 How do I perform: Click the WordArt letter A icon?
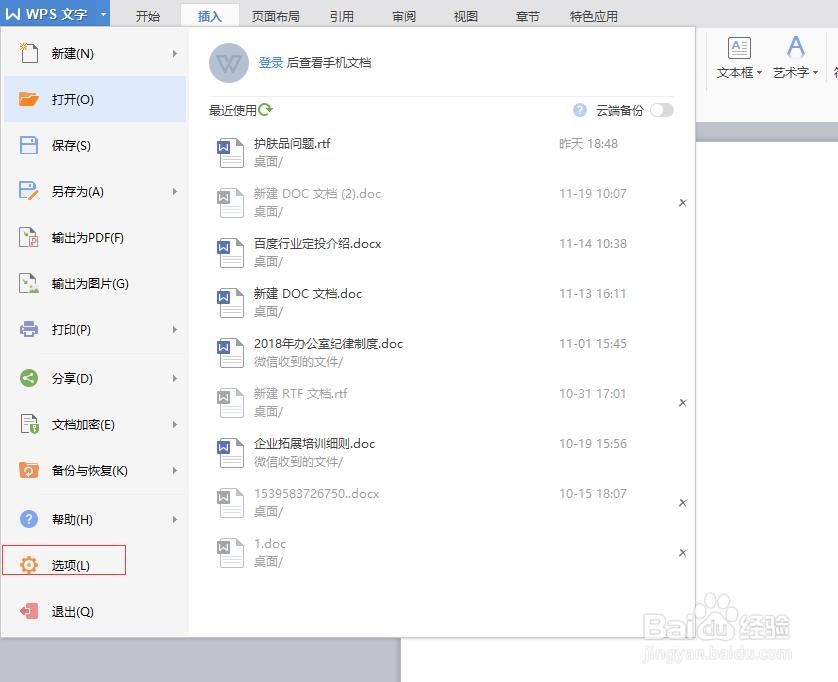click(x=796, y=47)
